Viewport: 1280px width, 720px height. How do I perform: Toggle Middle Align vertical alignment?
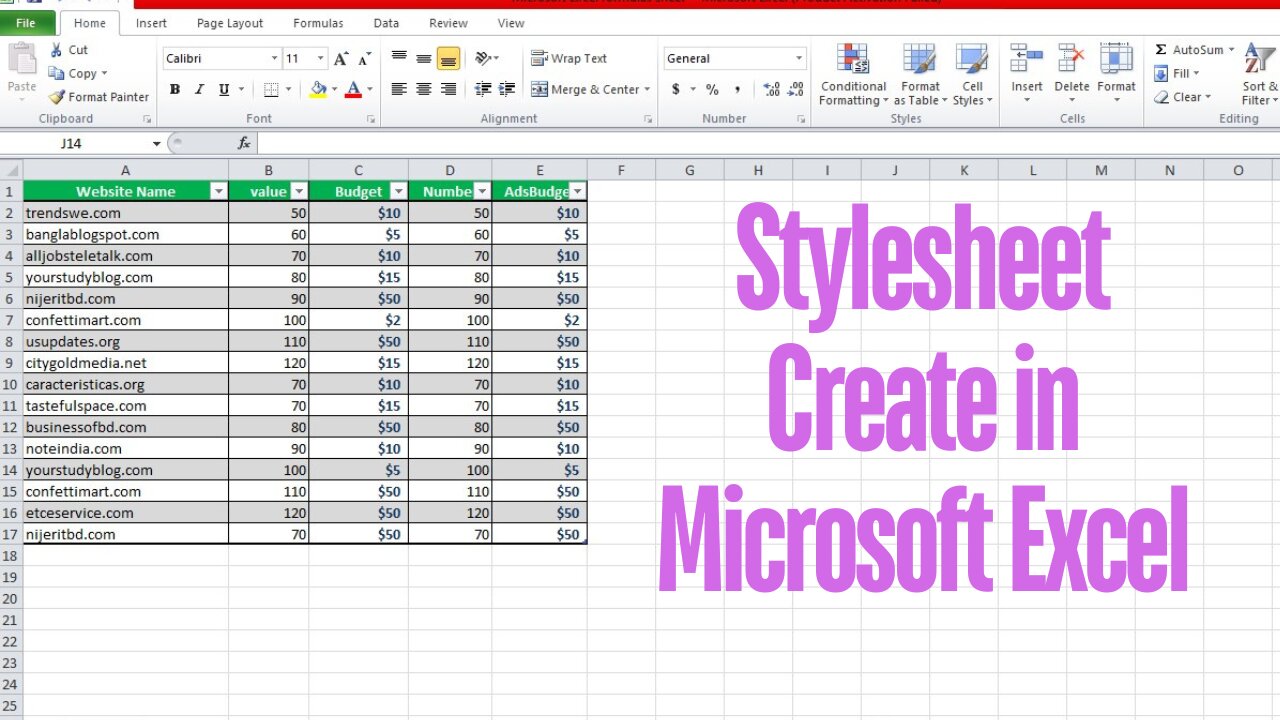[x=424, y=59]
